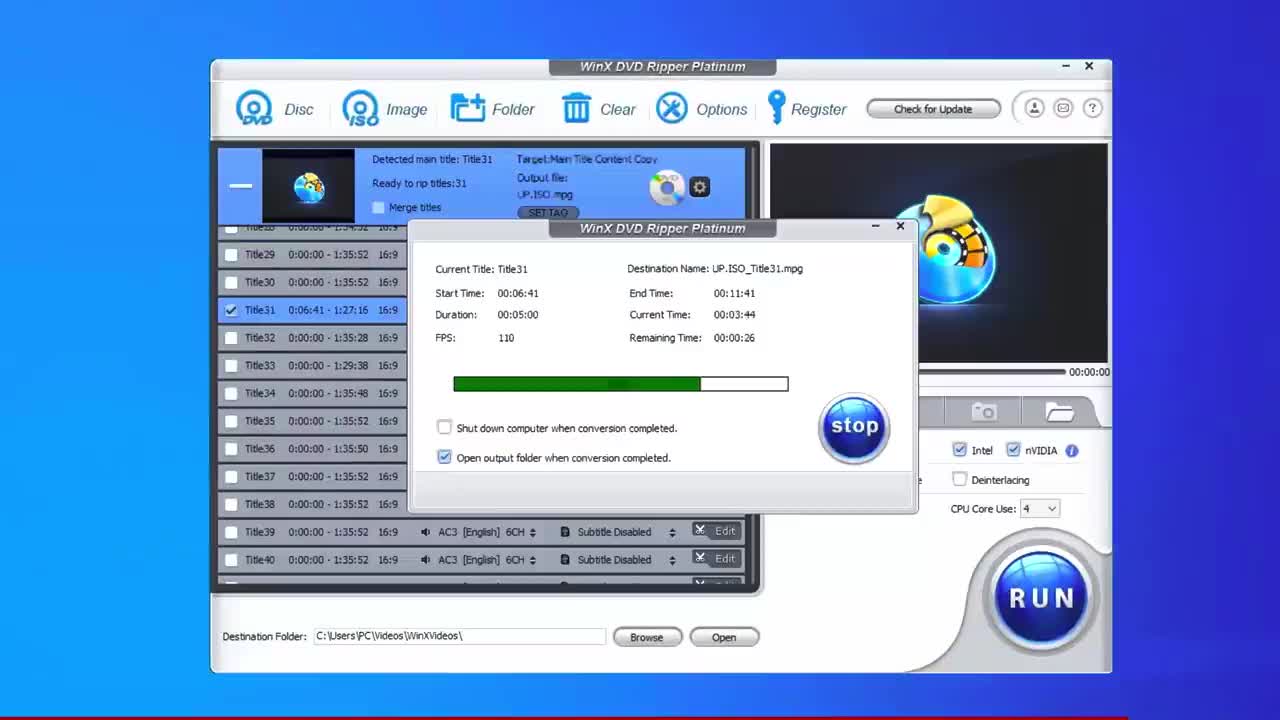The width and height of the screenshot is (1280, 720).
Task: Click the DVD disc output profile icon
Action: (x=666, y=188)
